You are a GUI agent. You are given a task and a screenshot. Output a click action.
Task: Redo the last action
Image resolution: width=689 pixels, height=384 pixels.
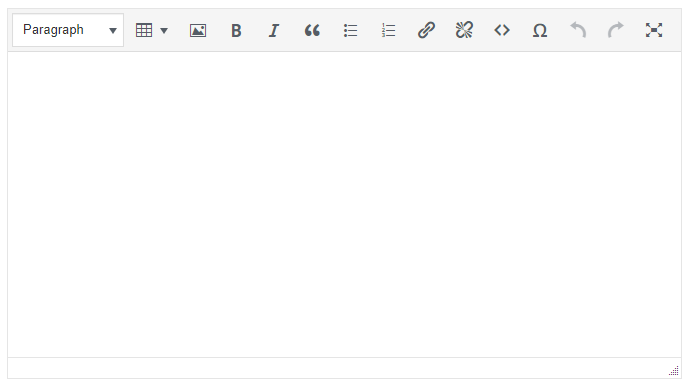click(616, 30)
